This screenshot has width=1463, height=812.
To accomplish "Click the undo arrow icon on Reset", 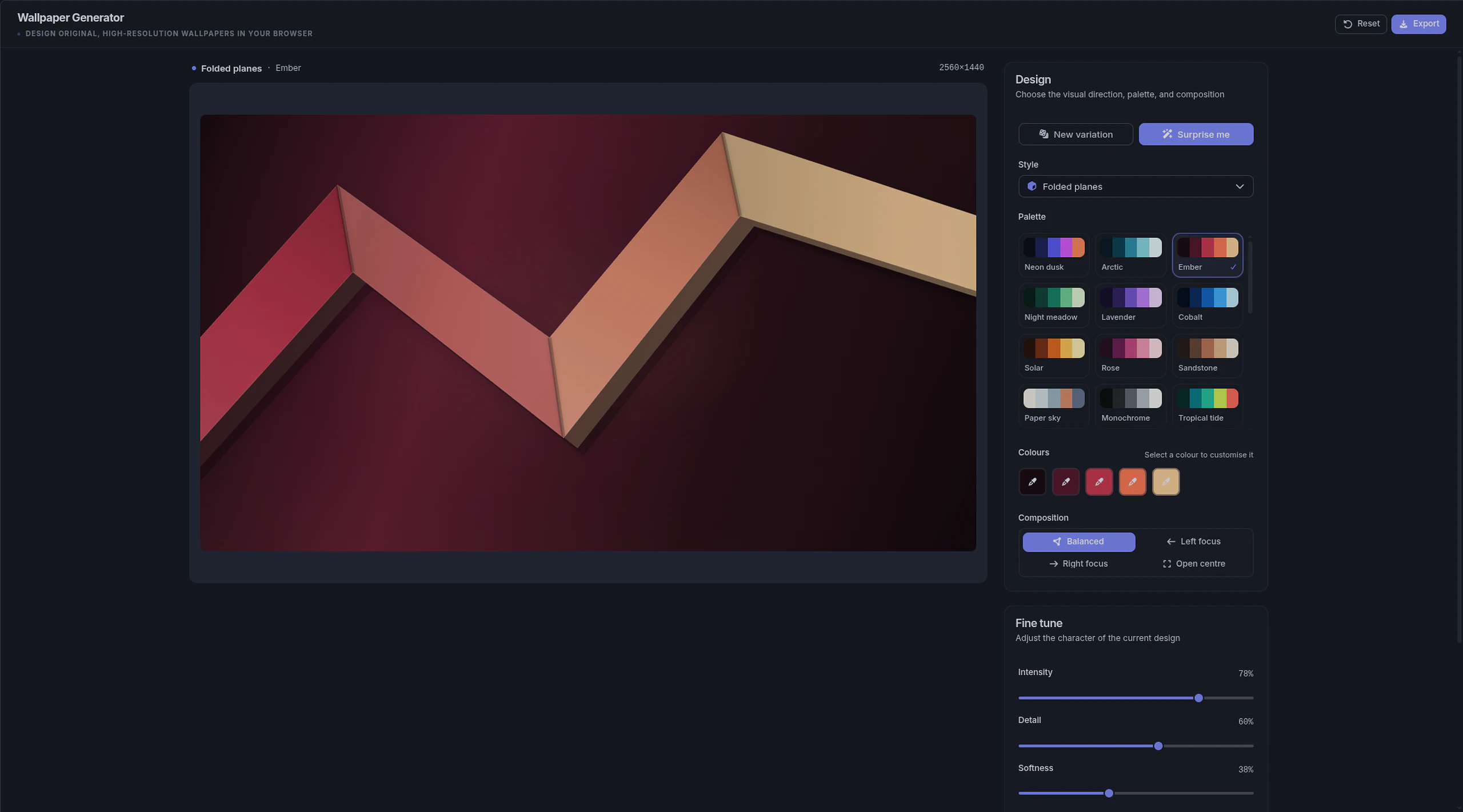I will pos(1348,24).
